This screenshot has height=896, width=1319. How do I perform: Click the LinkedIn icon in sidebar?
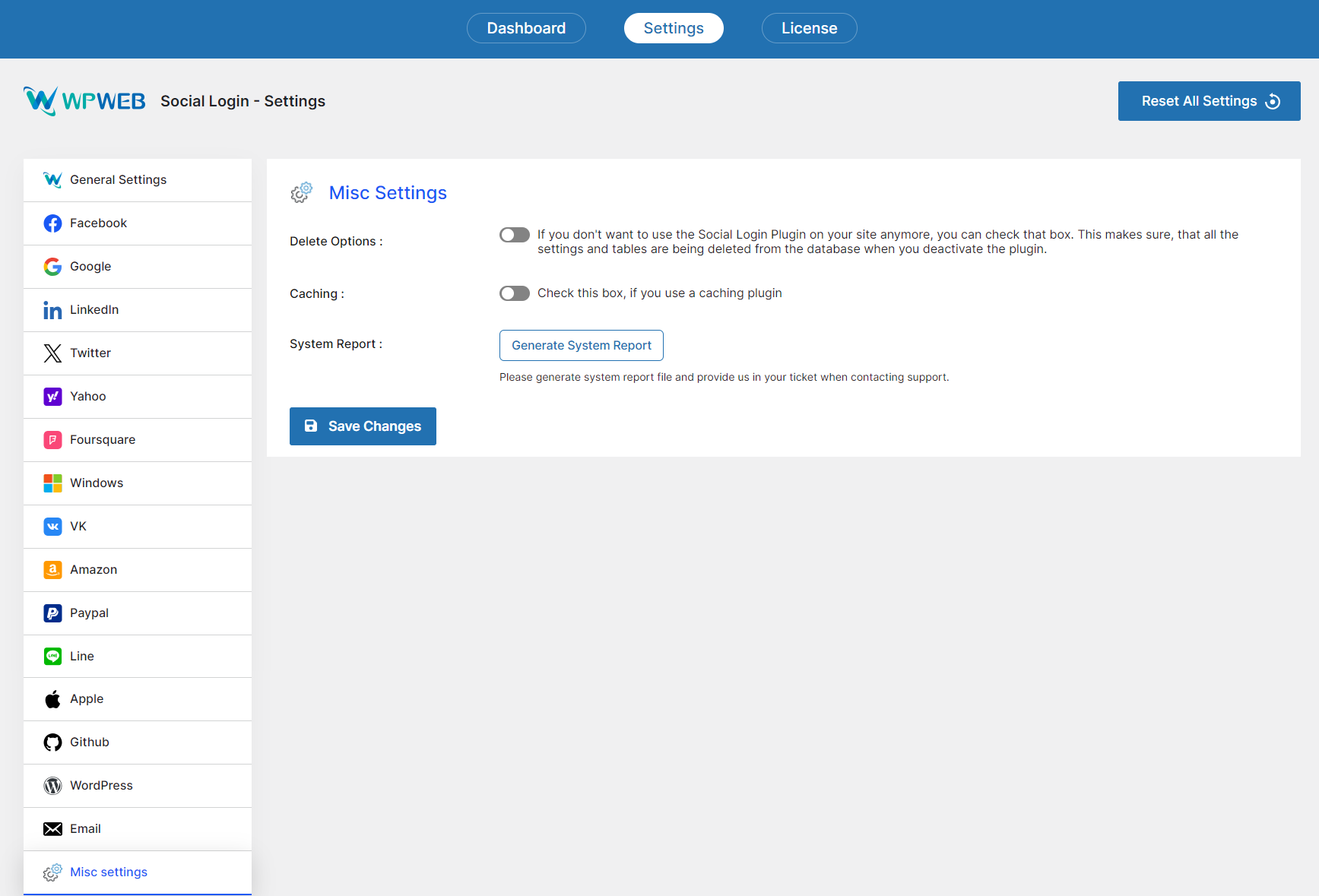(52, 310)
